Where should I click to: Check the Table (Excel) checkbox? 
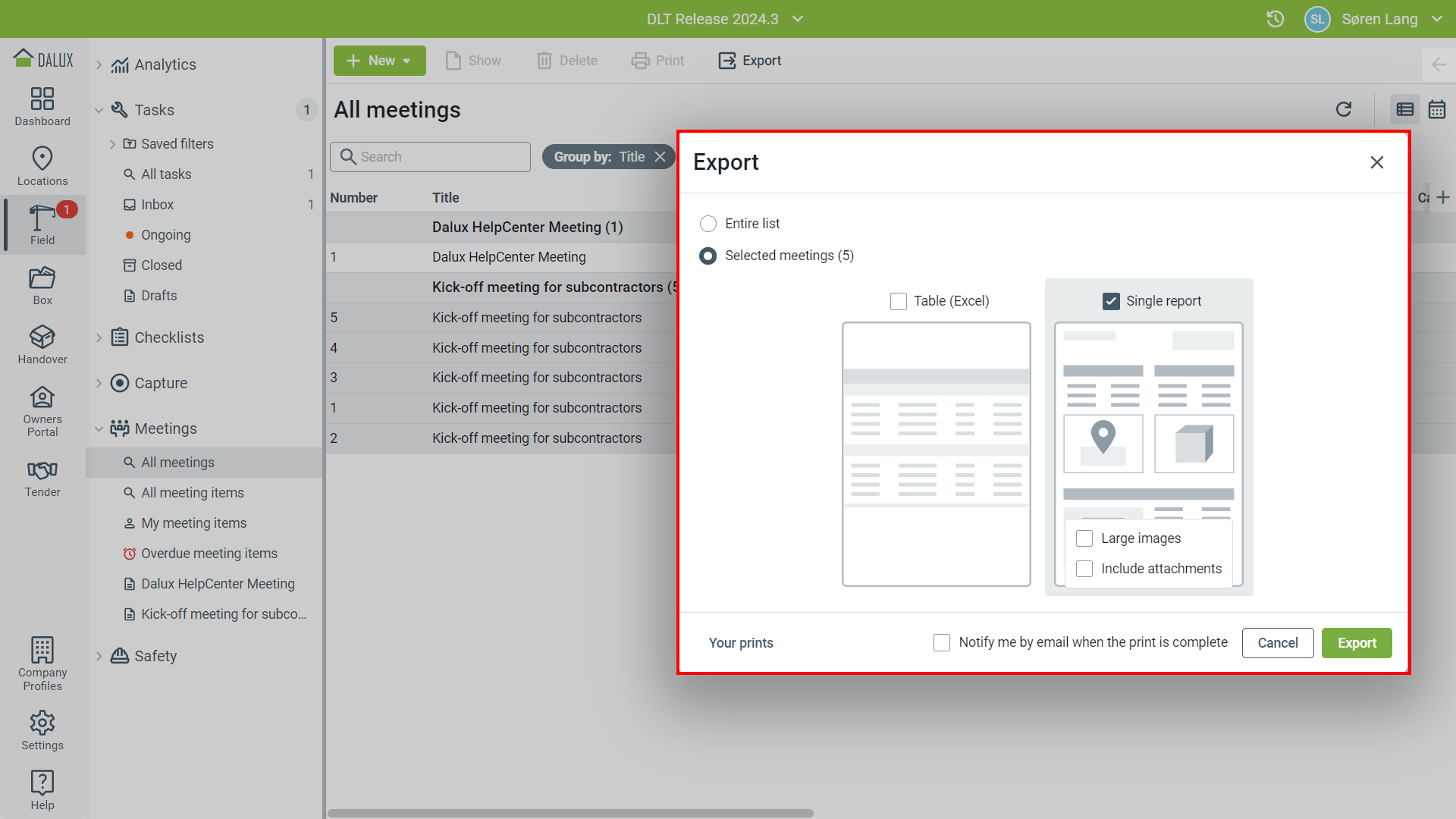tap(899, 301)
